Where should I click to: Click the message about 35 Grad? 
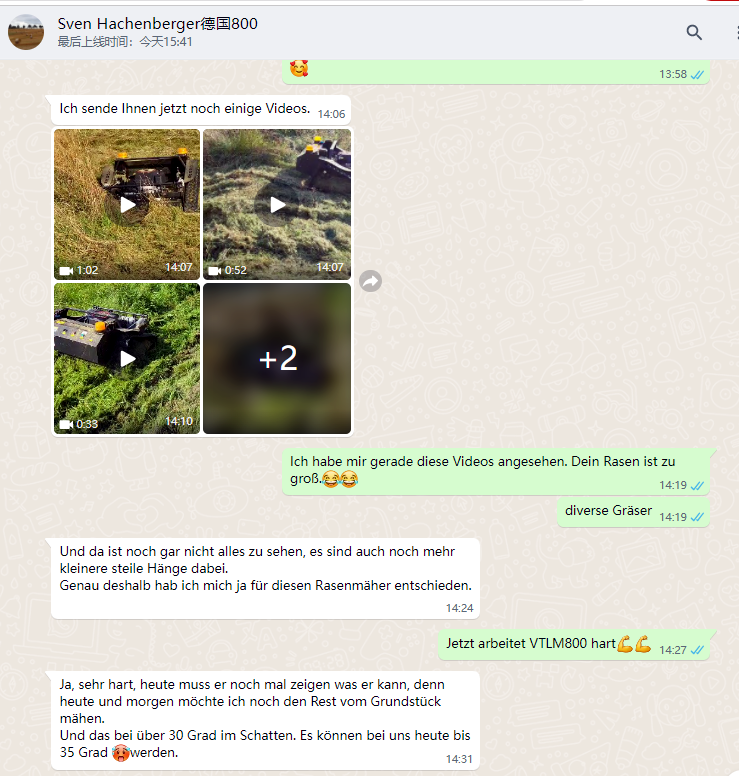tap(265, 720)
